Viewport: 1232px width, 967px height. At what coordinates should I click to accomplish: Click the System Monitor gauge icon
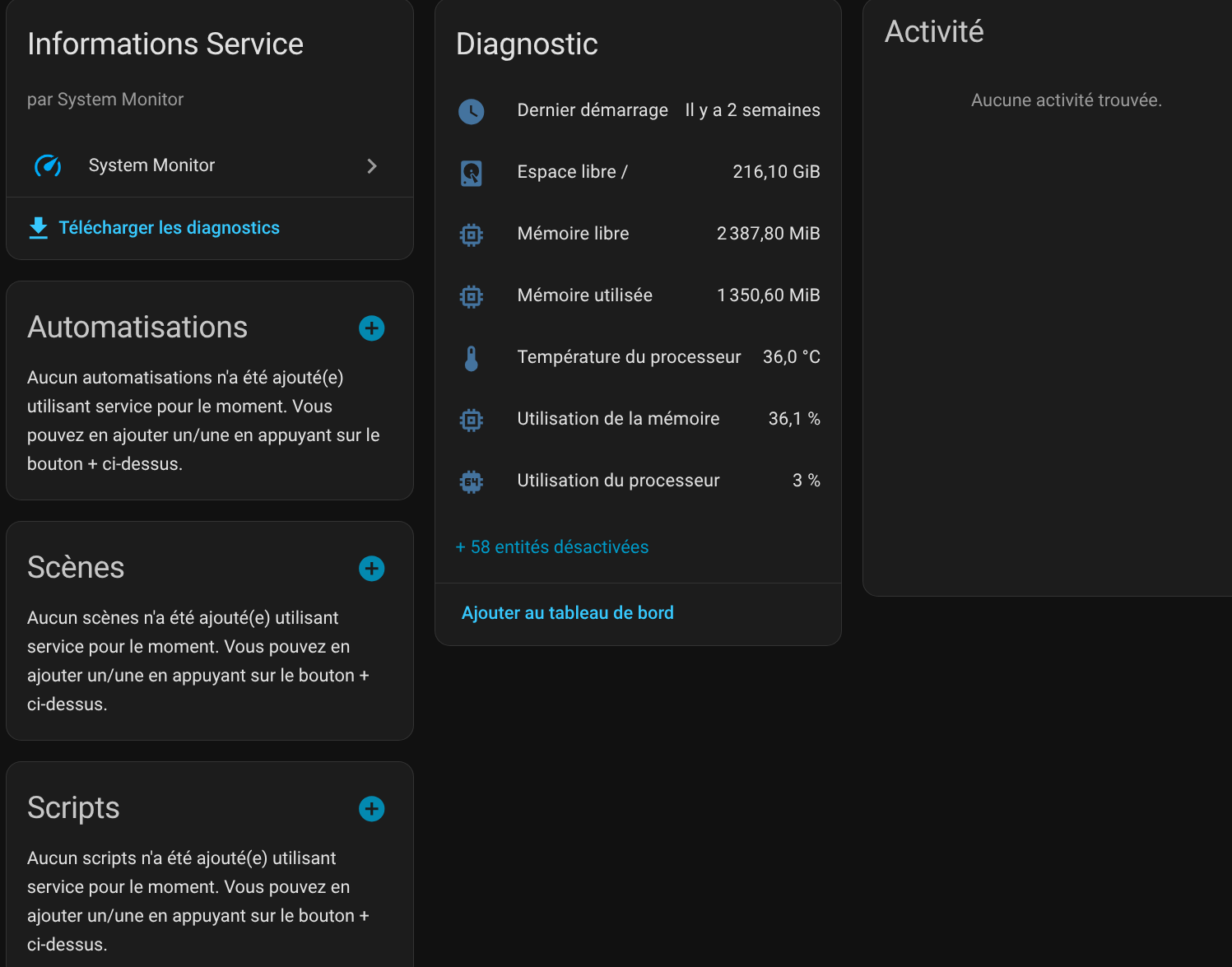click(48, 166)
